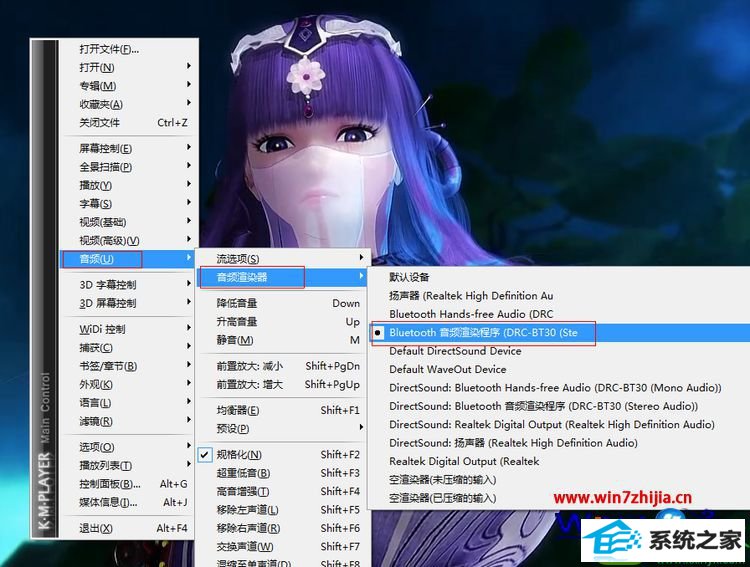Toggle 移除左声道(L) option
This screenshot has height=567, width=750.
[x=282, y=510]
